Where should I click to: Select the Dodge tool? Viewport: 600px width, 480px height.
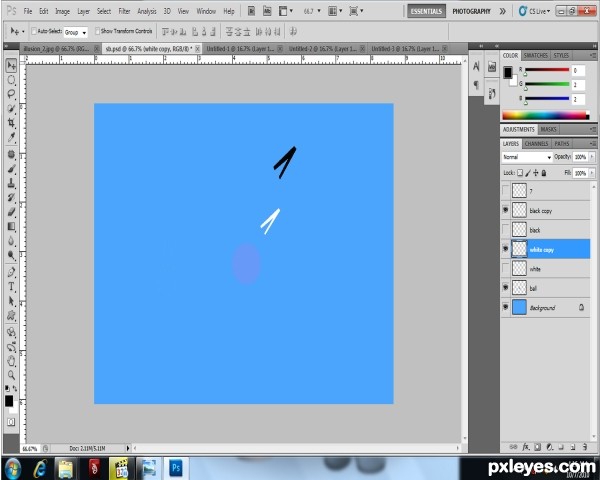click(11, 255)
